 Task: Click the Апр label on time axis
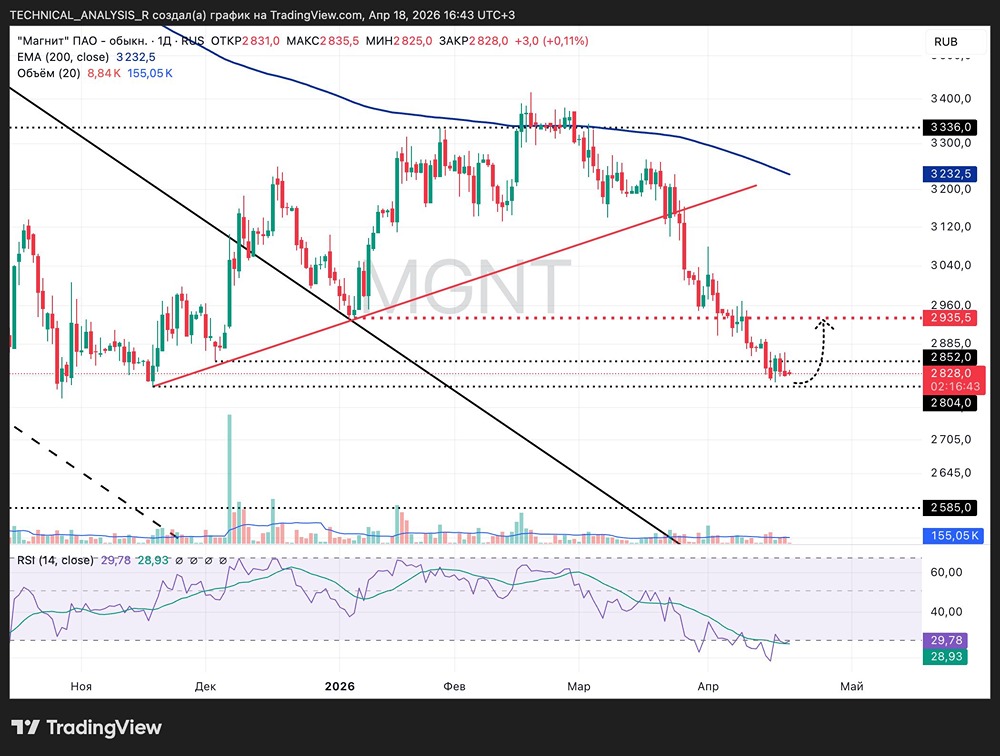click(x=708, y=686)
